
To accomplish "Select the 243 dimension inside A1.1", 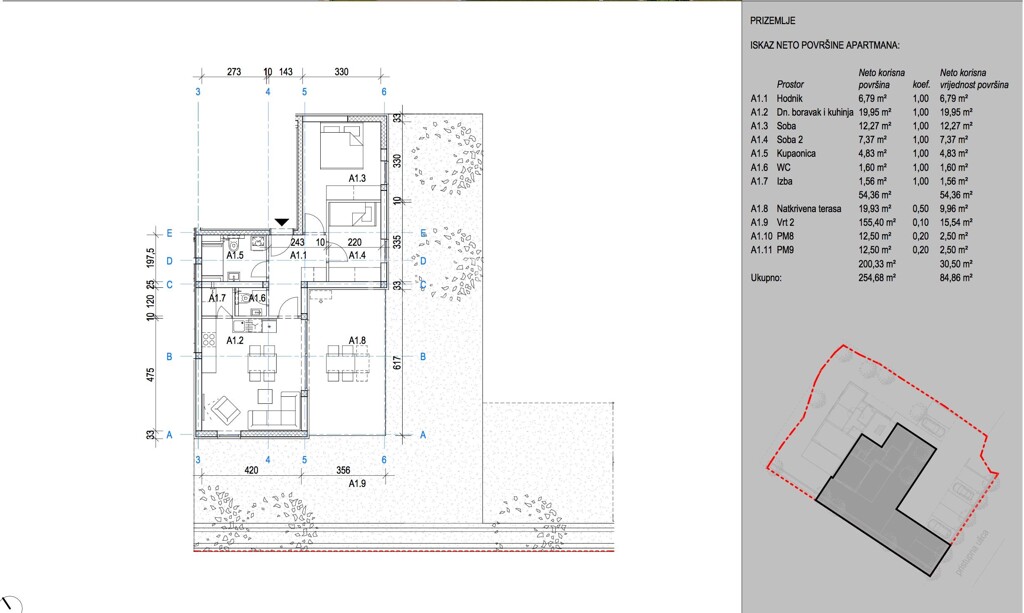I will [x=297, y=242].
